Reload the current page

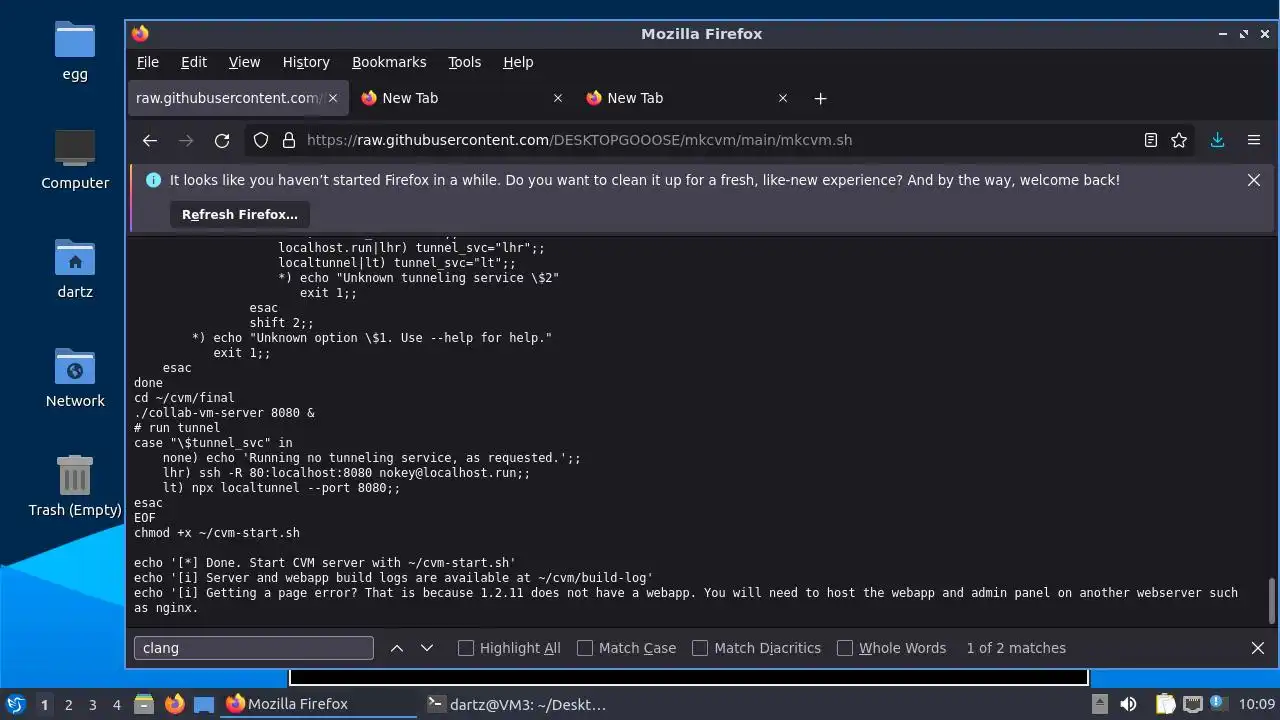click(222, 141)
